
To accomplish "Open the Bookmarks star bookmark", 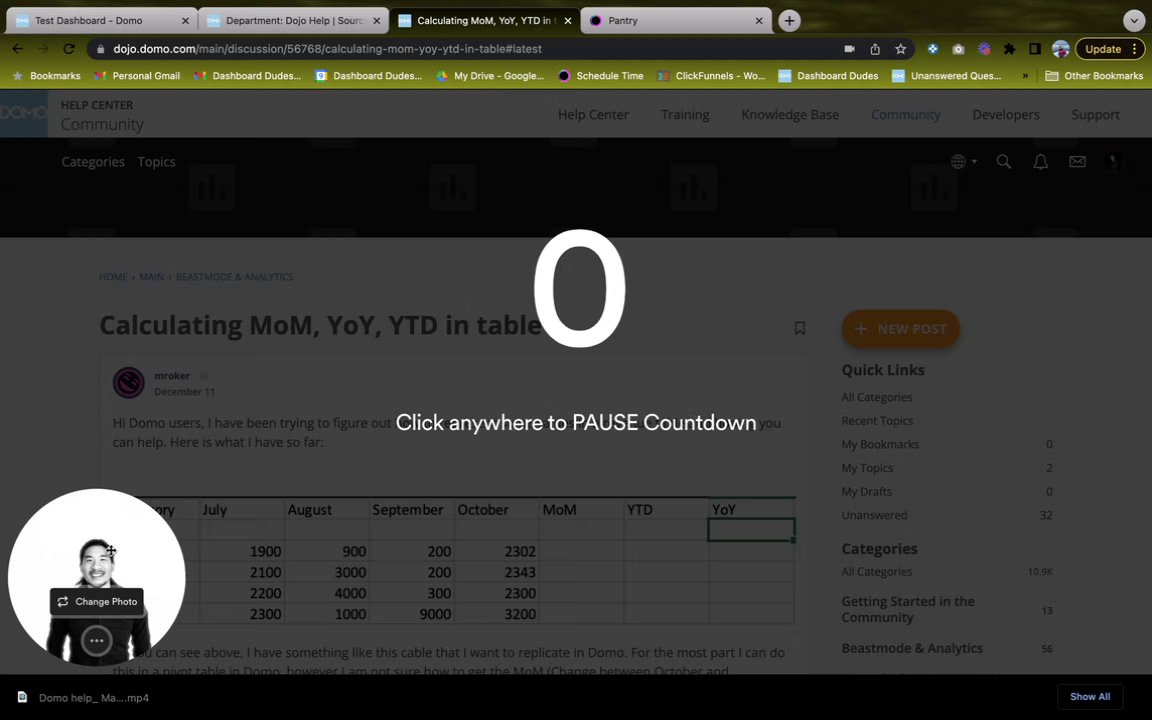I will coord(47,76).
